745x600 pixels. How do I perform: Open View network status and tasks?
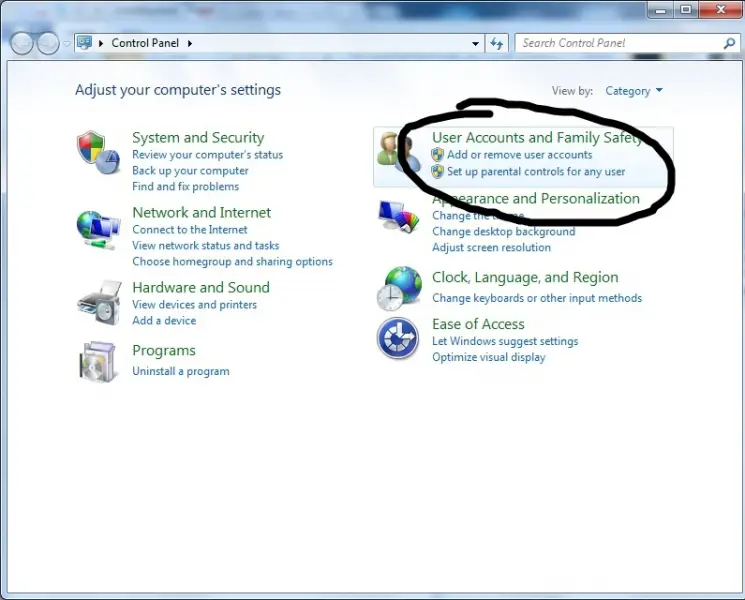coord(205,245)
